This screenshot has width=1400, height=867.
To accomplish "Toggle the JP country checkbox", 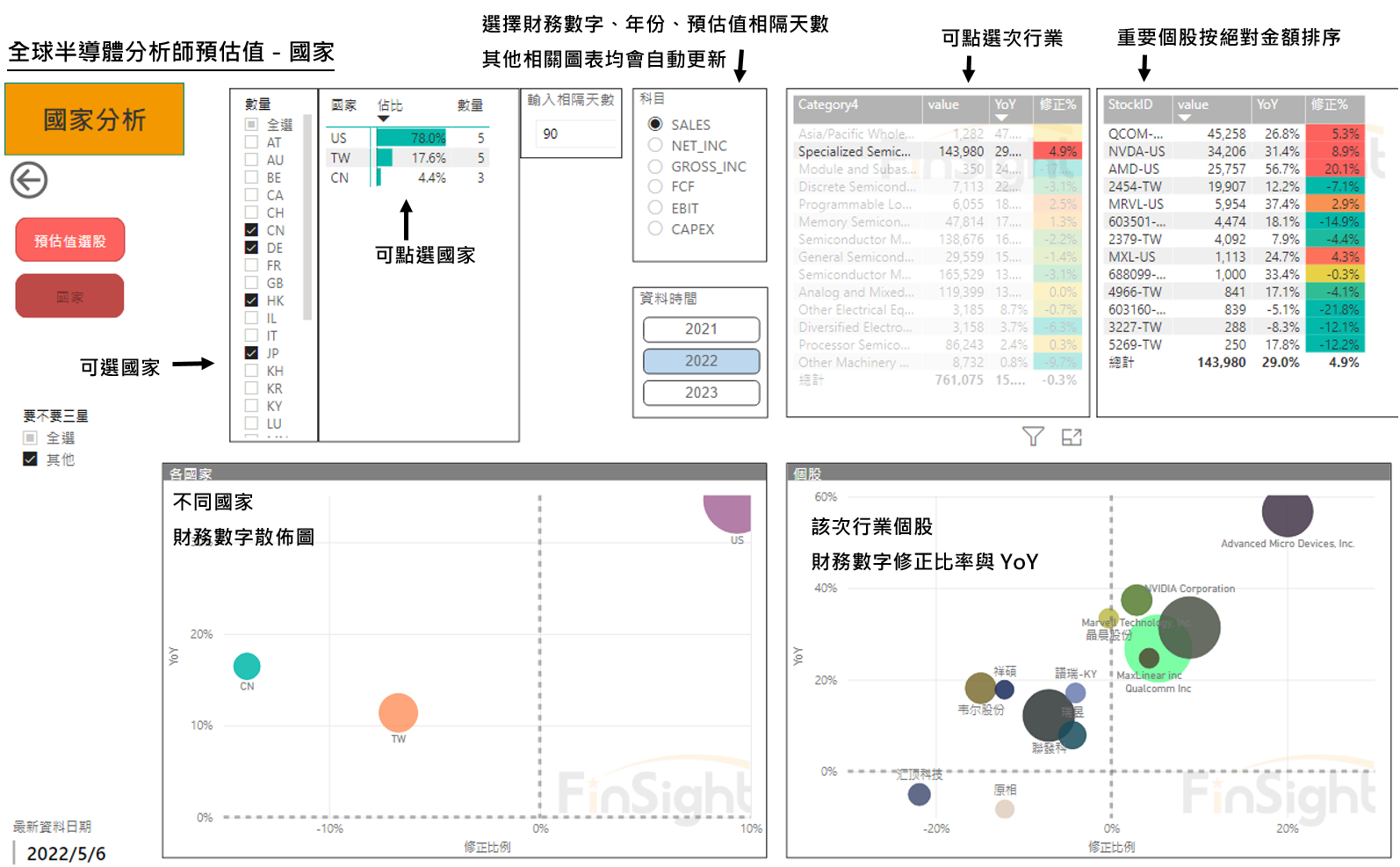I will [252, 353].
